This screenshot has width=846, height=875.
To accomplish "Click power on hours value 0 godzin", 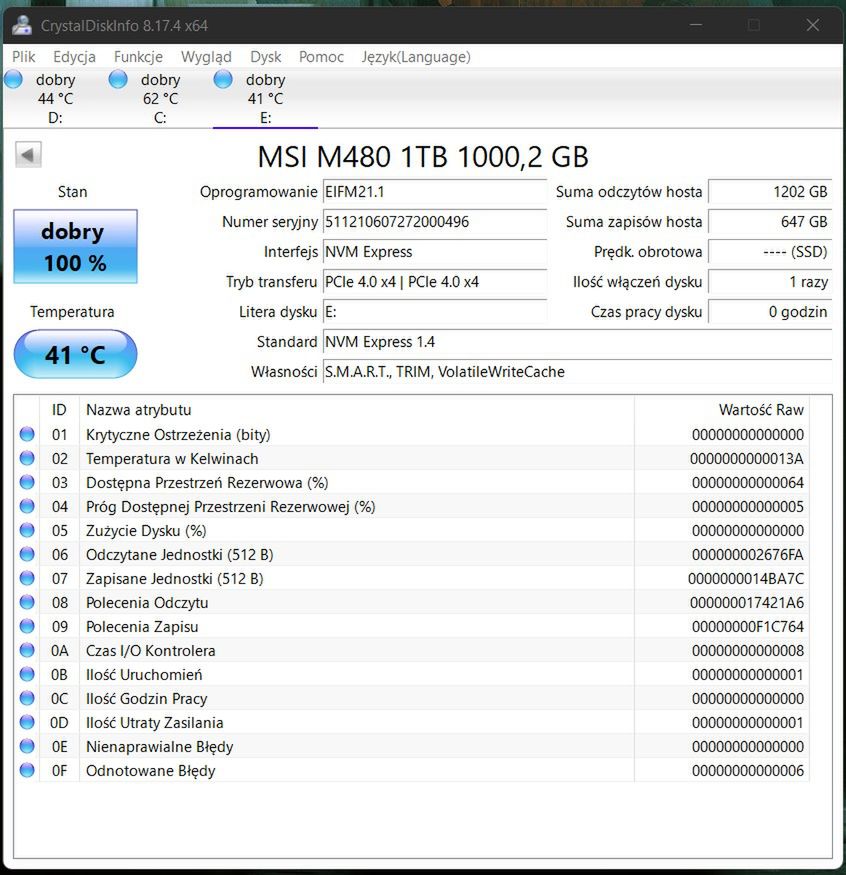I will 770,312.
